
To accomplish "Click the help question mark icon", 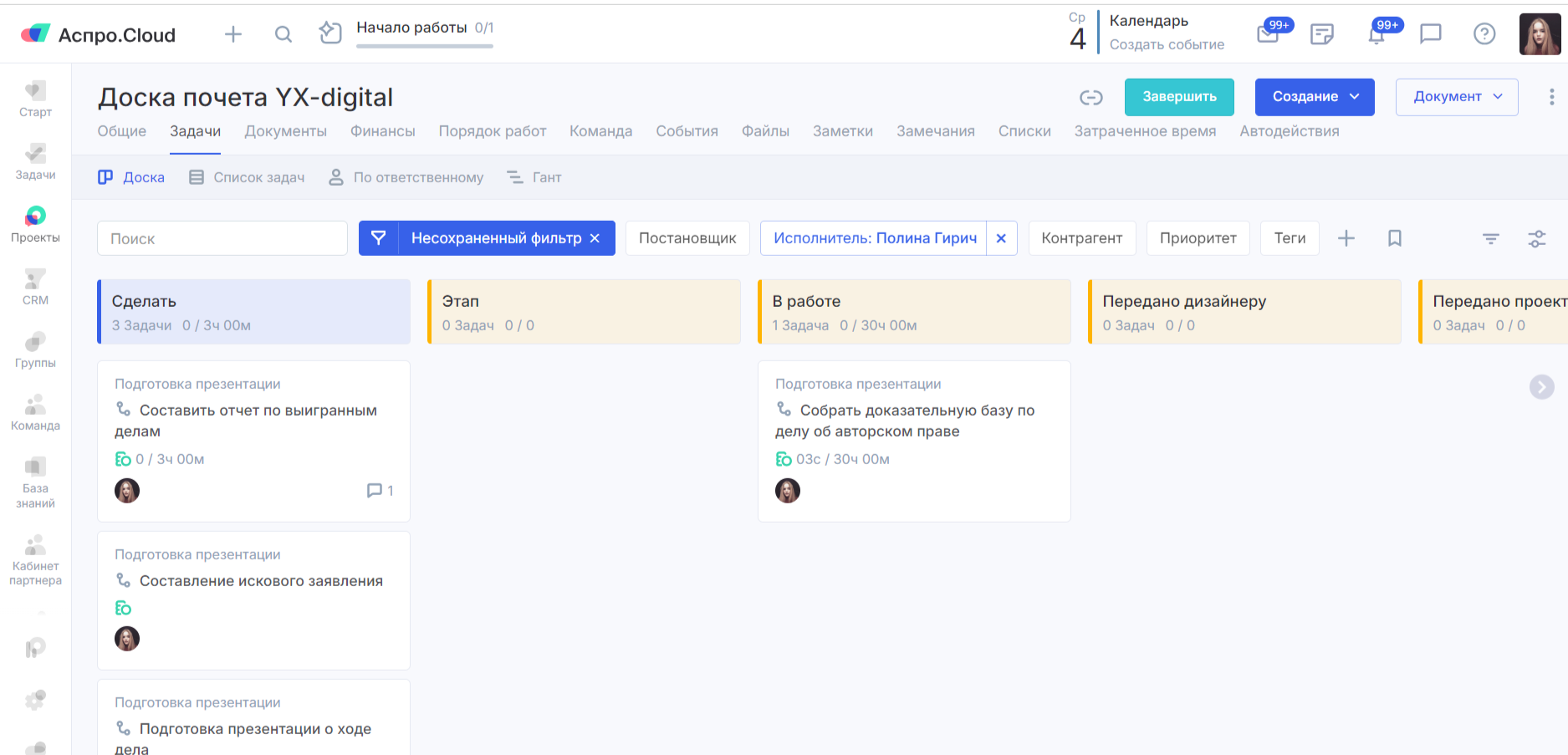I will point(1484,34).
